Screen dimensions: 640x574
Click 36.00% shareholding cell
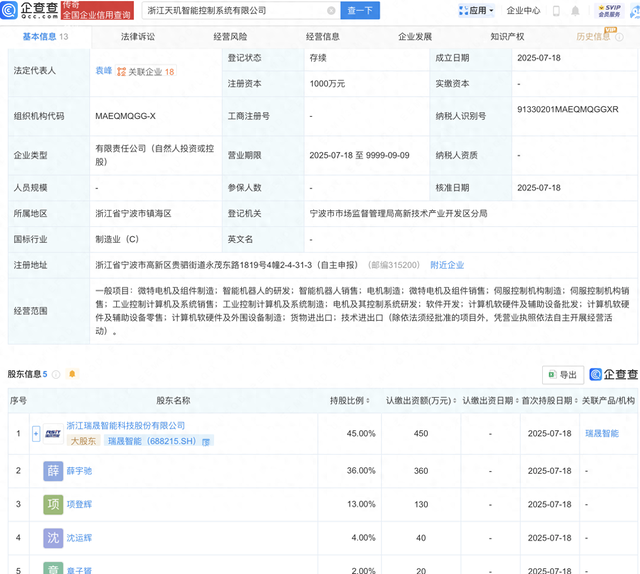(x=361, y=471)
